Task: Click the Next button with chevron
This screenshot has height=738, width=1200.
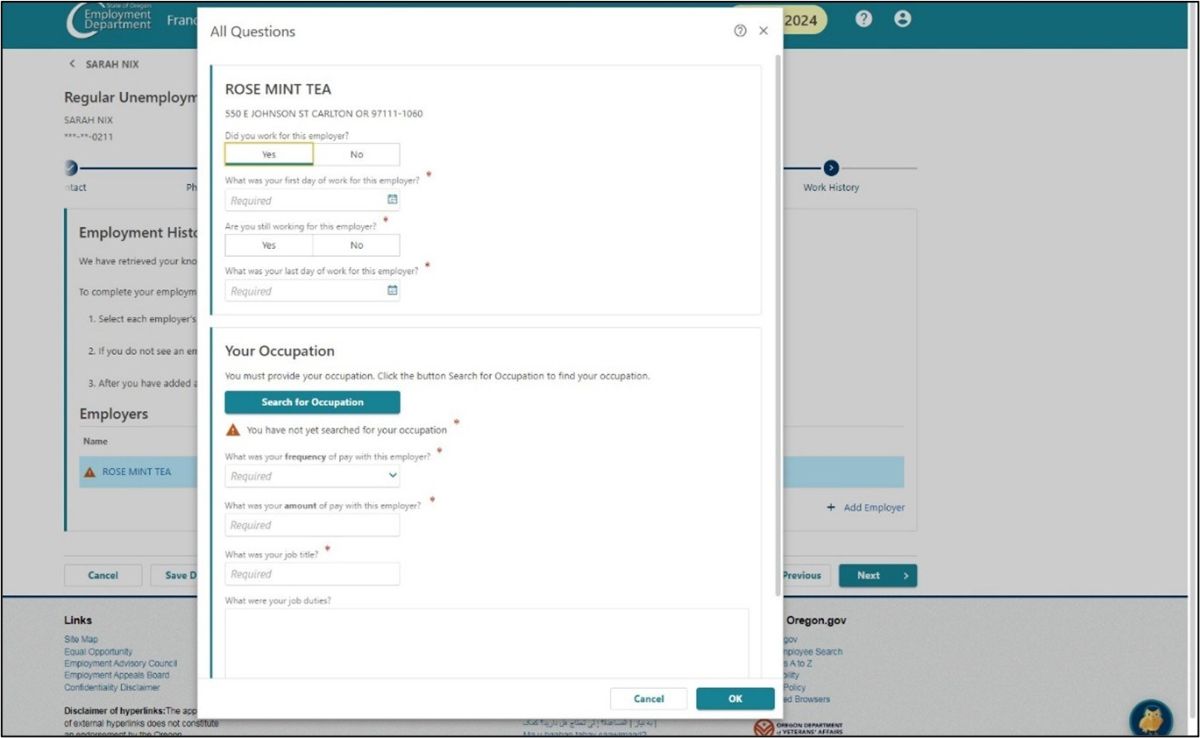Action: pyautogui.click(x=877, y=575)
